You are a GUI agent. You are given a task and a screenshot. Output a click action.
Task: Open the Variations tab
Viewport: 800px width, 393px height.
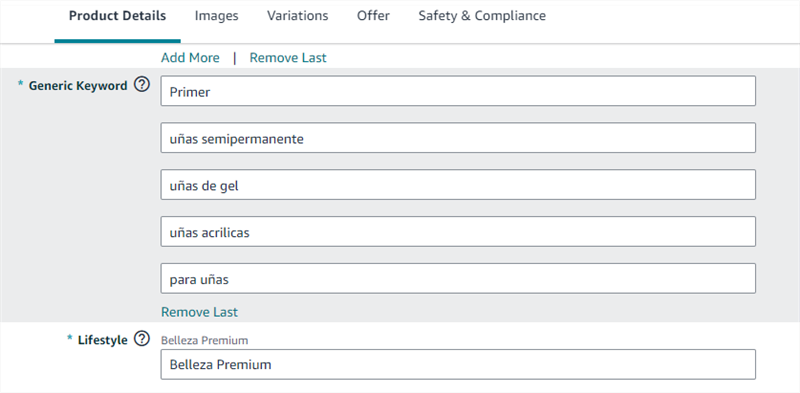coord(297,16)
